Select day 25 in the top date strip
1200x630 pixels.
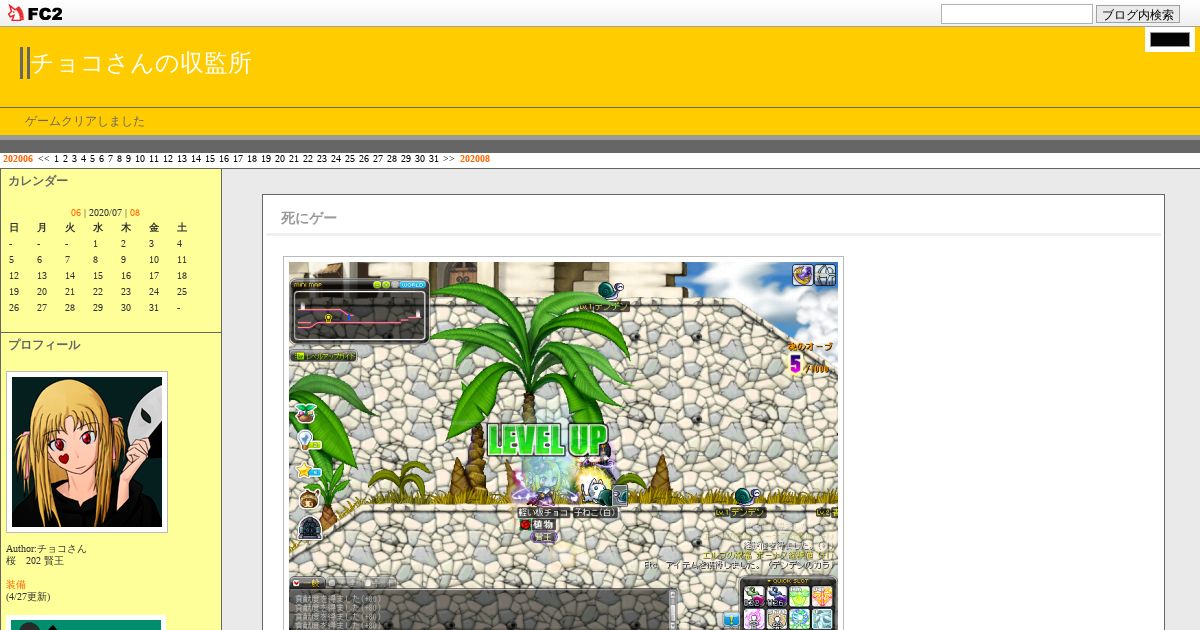(x=350, y=159)
